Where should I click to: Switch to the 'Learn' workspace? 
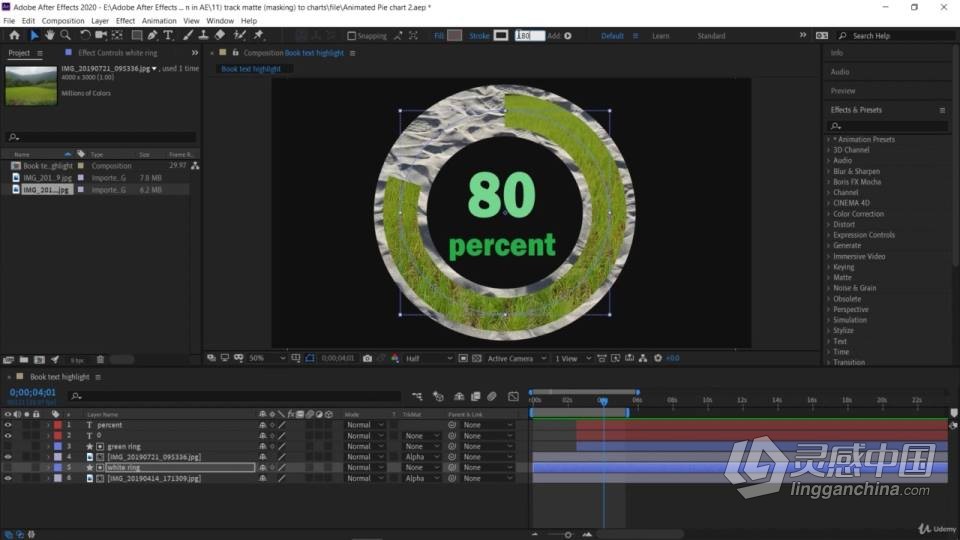(x=661, y=36)
